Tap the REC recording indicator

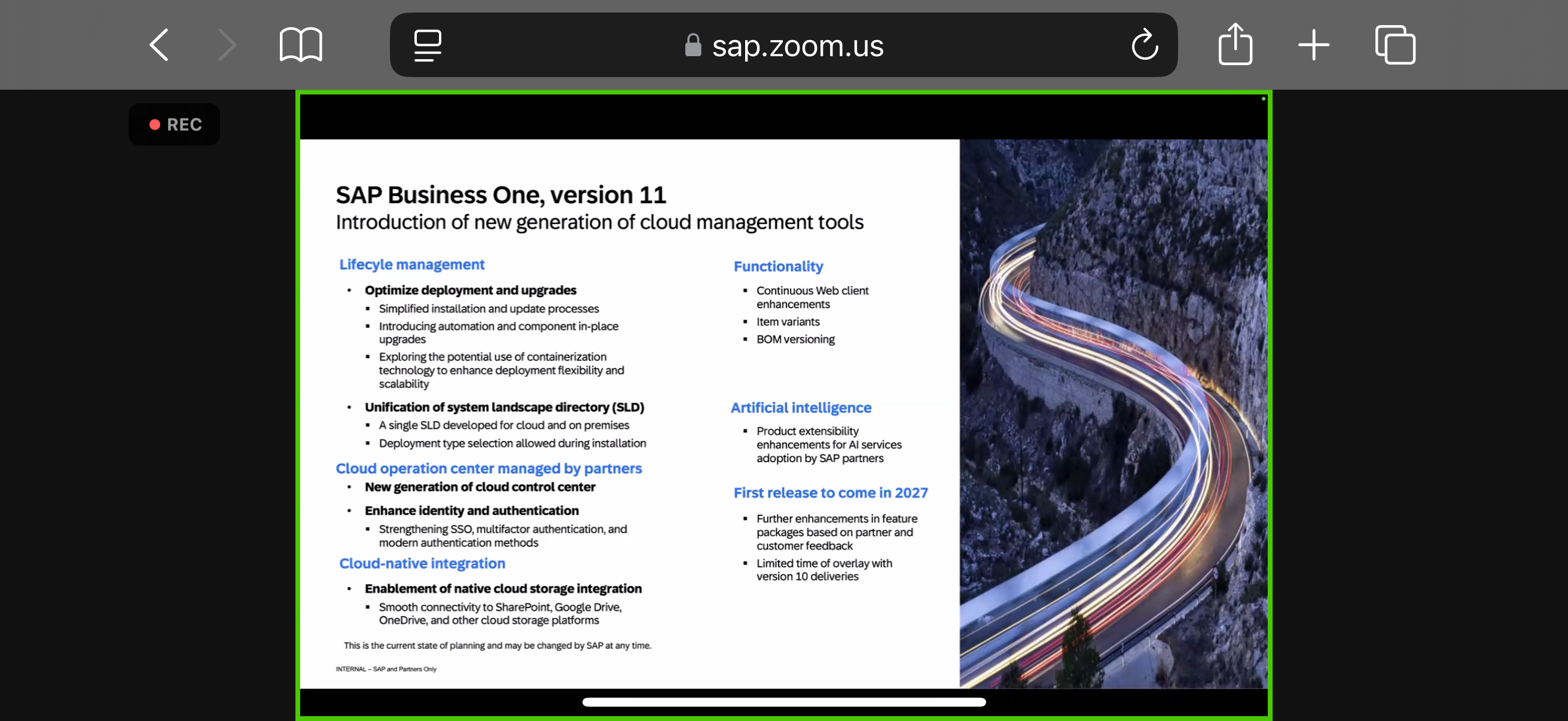(174, 125)
